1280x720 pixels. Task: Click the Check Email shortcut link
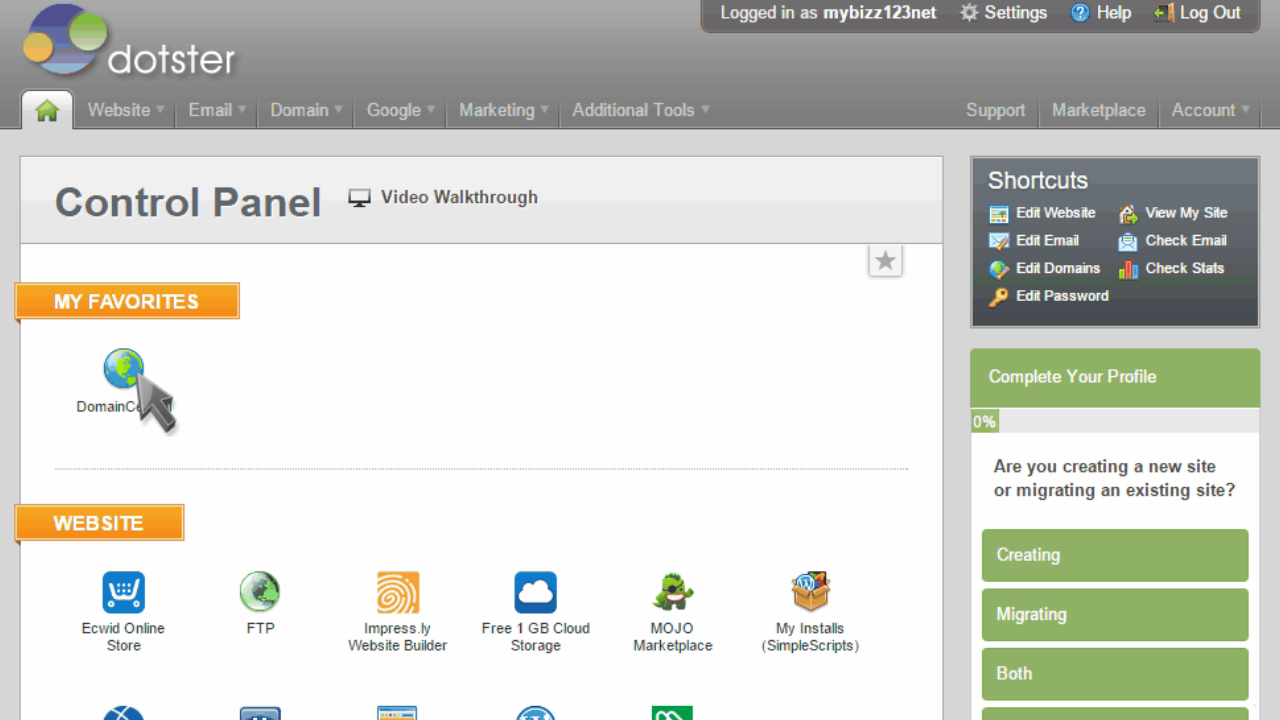tap(1186, 240)
